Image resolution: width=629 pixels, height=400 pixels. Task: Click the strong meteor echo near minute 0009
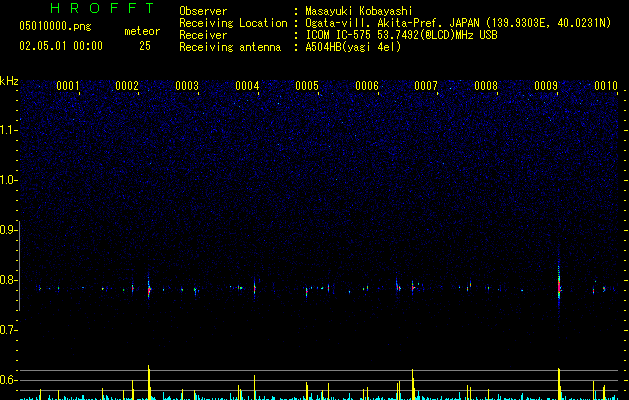click(559, 285)
